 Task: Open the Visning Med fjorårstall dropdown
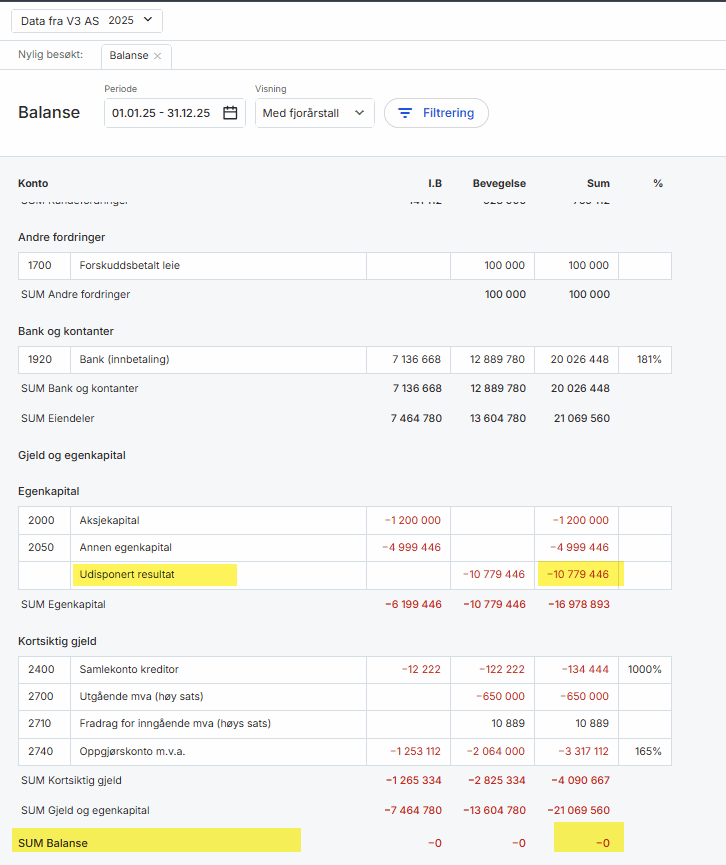(314, 113)
